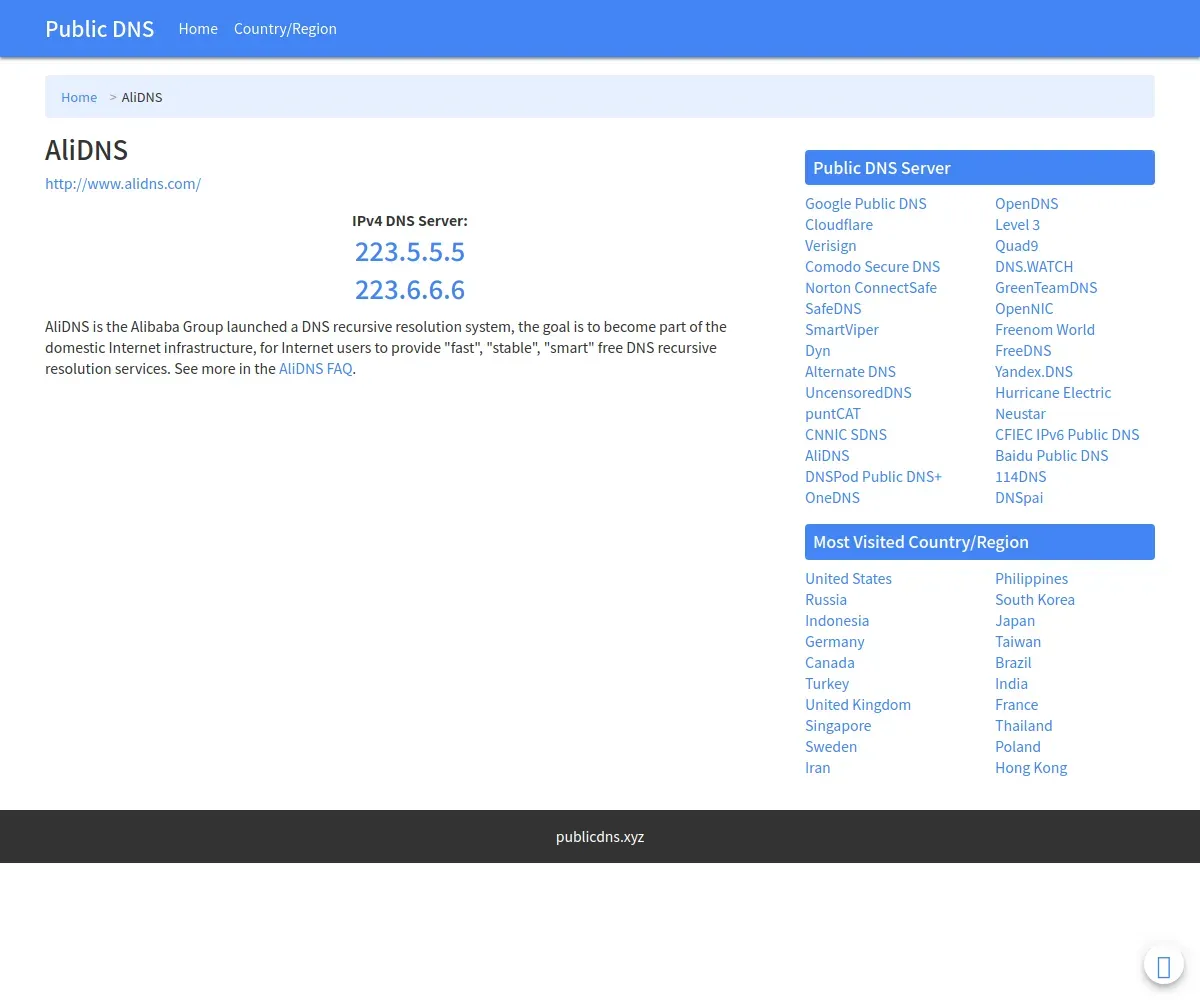Click Home in the breadcrumb
Viewport: 1200px width, 1000px height.
[79, 97]
